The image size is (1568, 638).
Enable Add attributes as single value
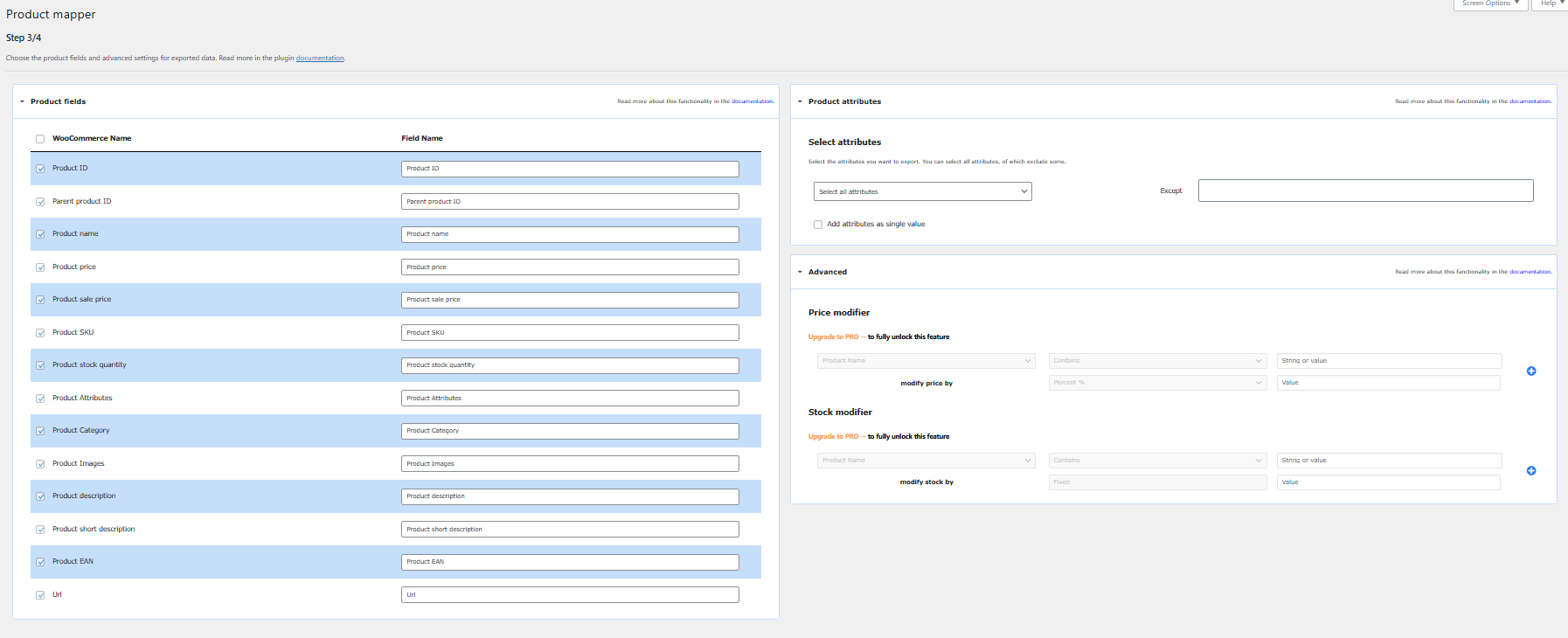click(x=818, y=225)
